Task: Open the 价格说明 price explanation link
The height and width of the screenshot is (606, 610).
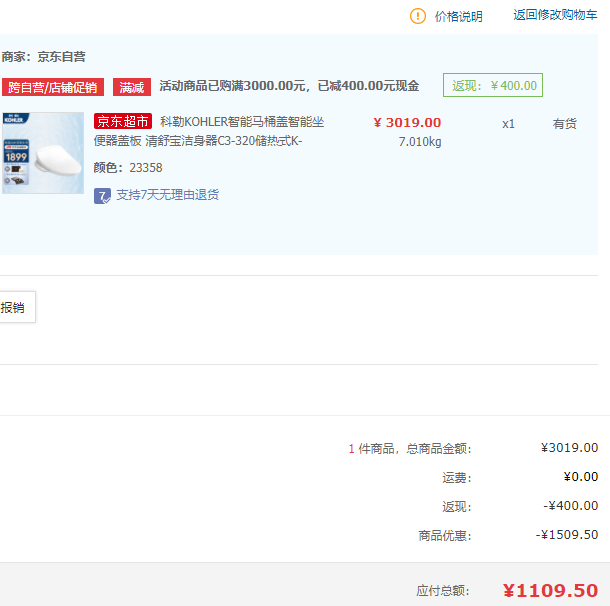Action: point(458,16)
